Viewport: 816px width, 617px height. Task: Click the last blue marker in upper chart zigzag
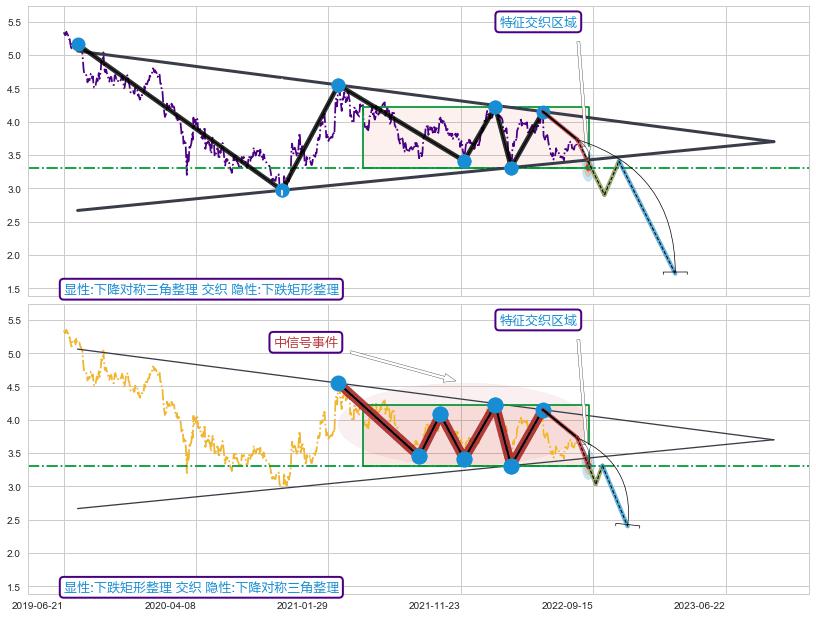(543, 113)
